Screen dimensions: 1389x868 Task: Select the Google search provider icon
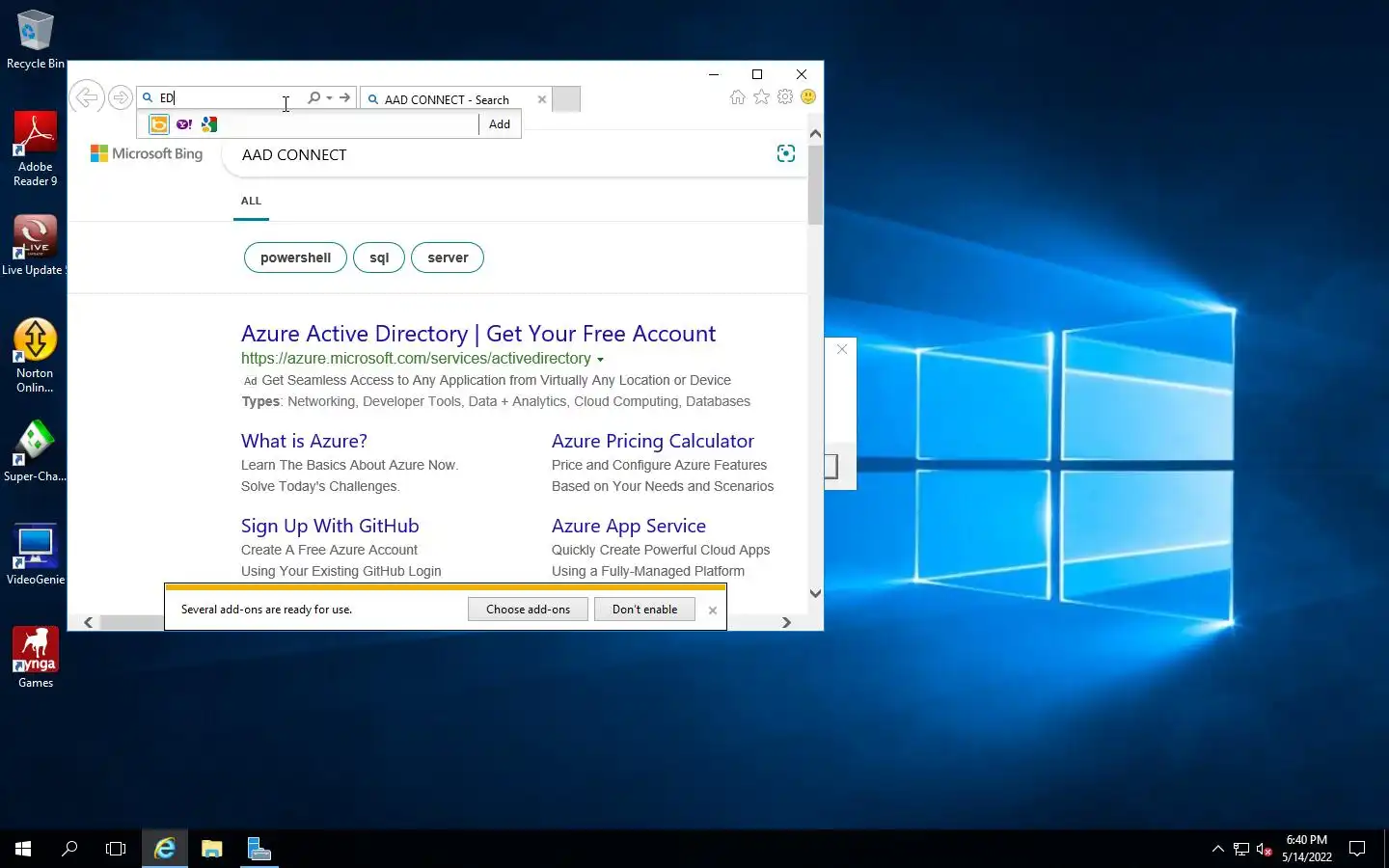click(209, 124)
